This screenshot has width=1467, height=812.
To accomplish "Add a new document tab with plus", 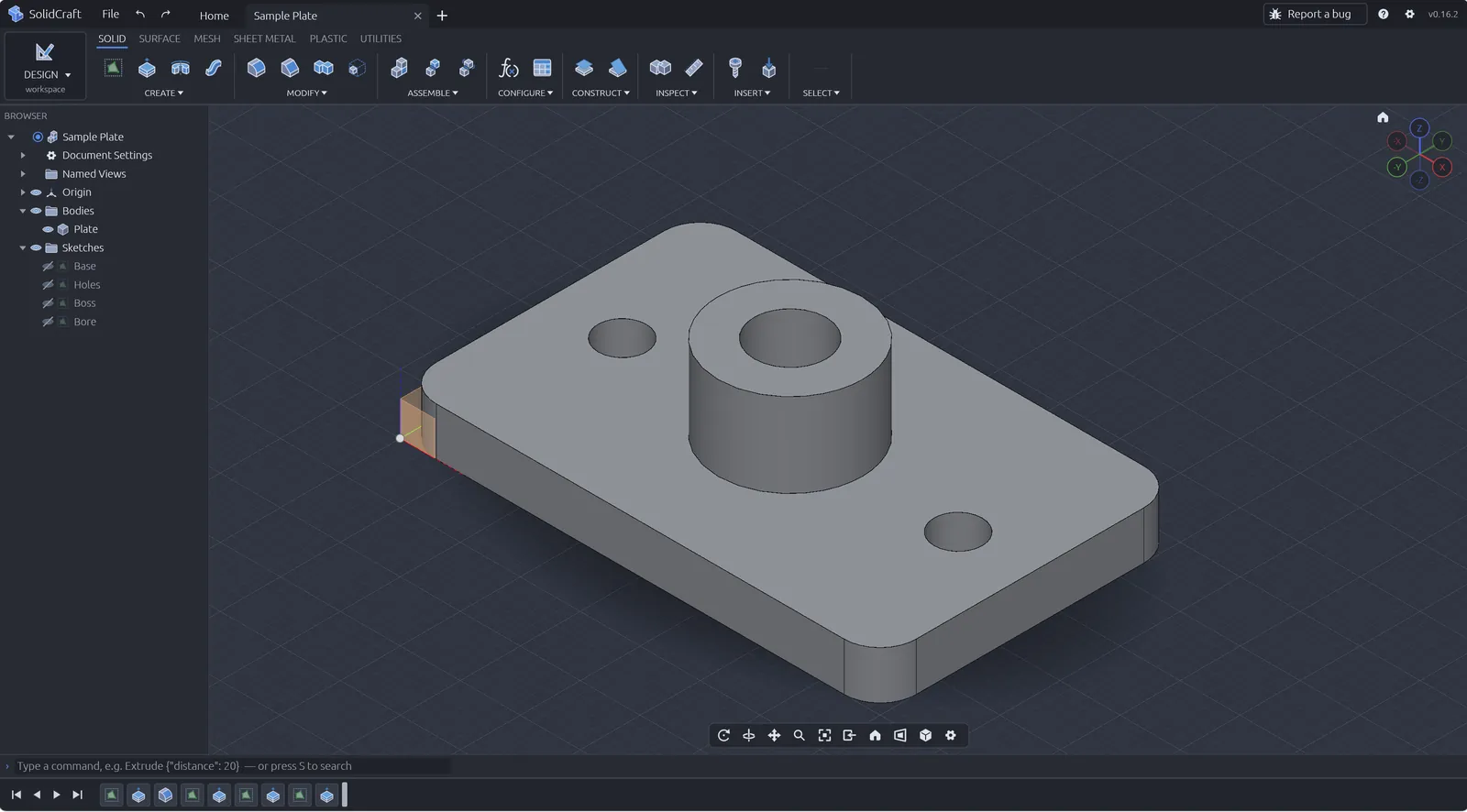I will pos(442,16).
